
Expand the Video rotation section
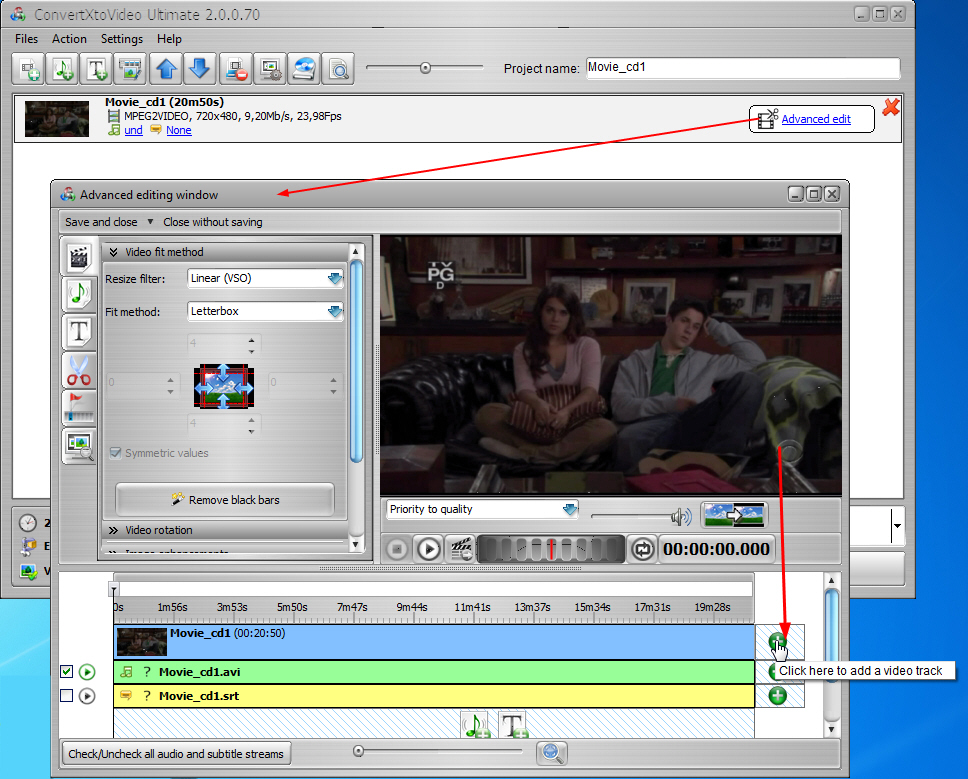coord(114,530)
